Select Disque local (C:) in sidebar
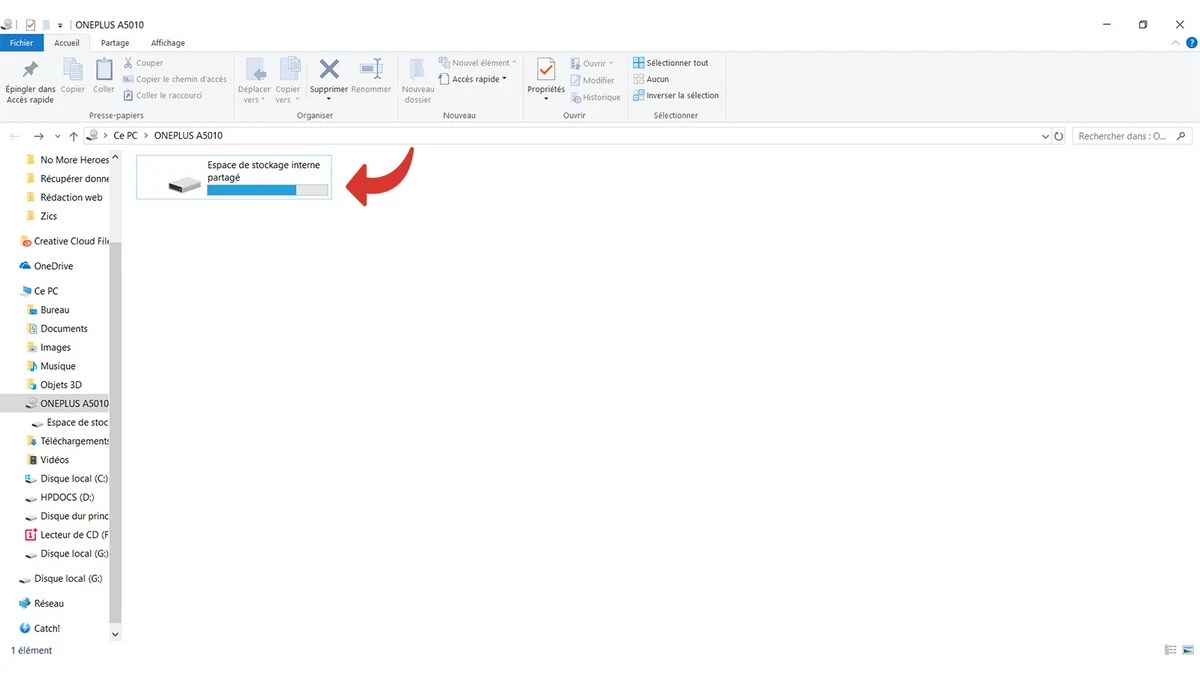This screenshot has width=1200, height=675. pos(73,479)
